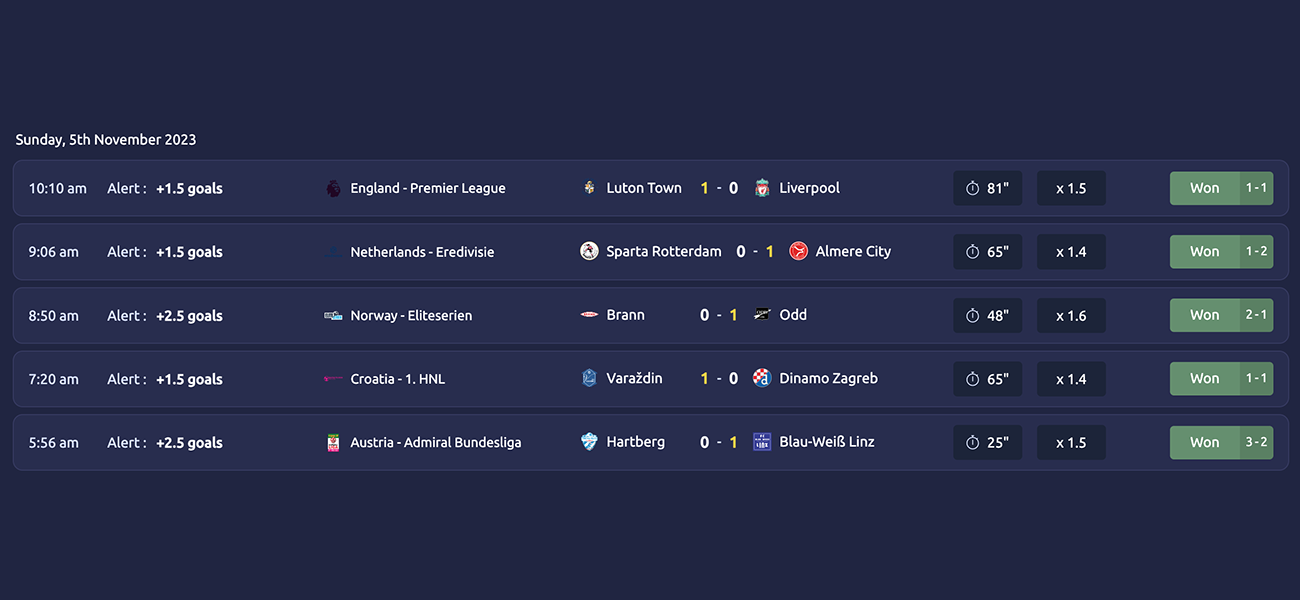Click the 2-1 final score badge
This screenshot has width=1300, height=600.
[1257, 315]
